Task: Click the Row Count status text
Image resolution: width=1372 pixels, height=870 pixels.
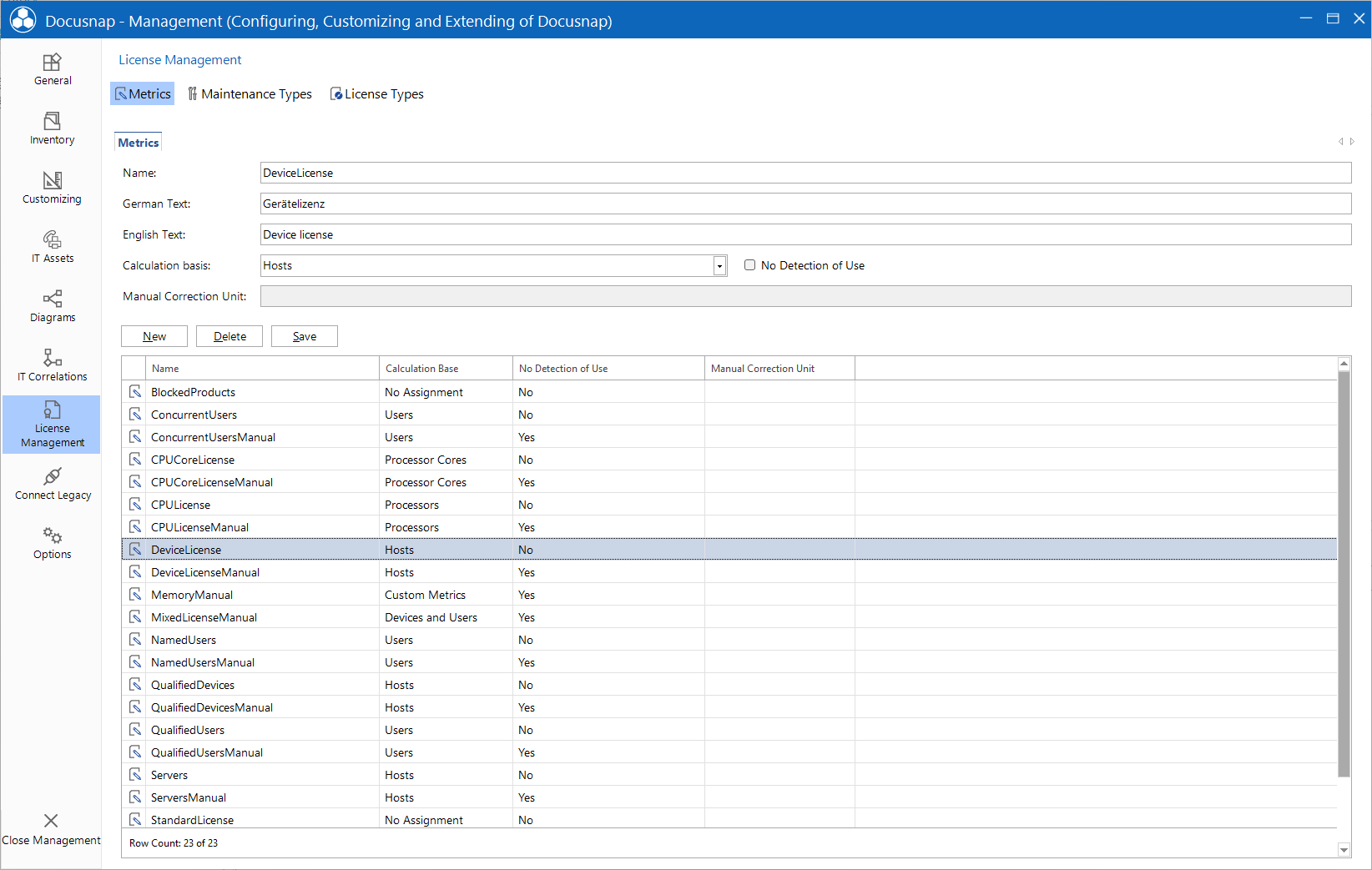Action: click(174, 843)
